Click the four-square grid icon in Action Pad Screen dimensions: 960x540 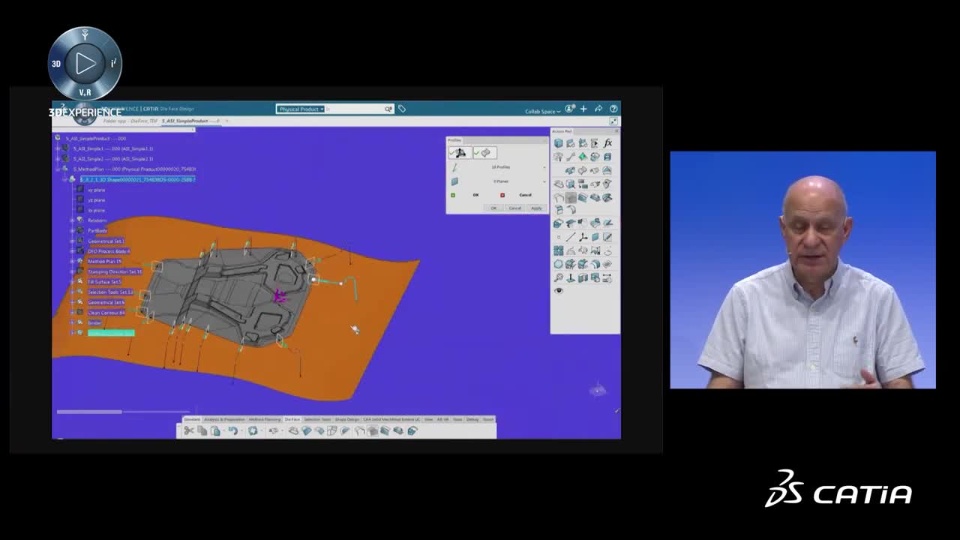pos(558,251)
